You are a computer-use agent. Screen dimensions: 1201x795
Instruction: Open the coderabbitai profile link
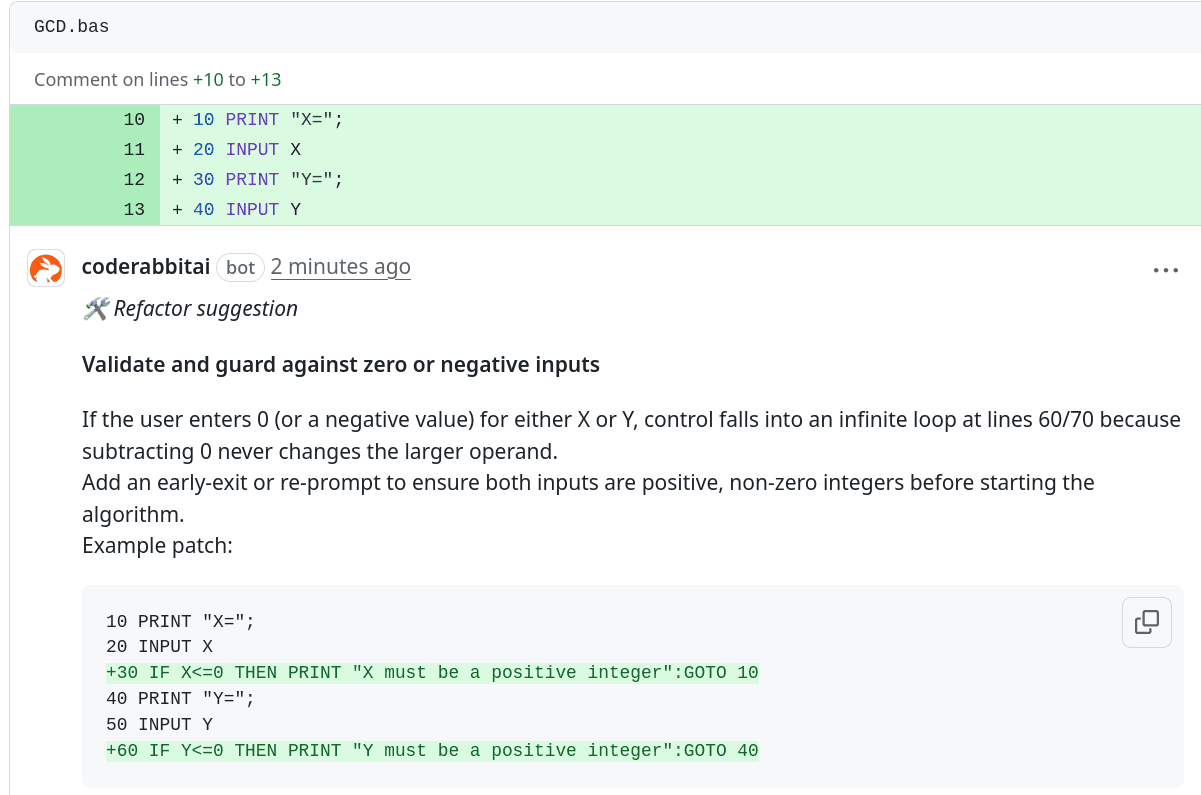pyautogui.click(x=146, y=267)
